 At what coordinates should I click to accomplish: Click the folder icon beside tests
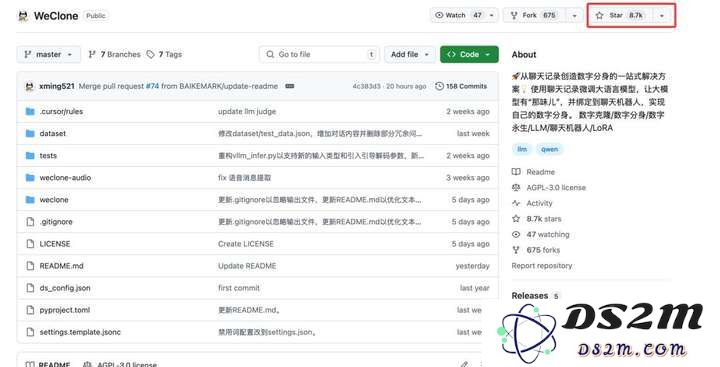[30, 156]
